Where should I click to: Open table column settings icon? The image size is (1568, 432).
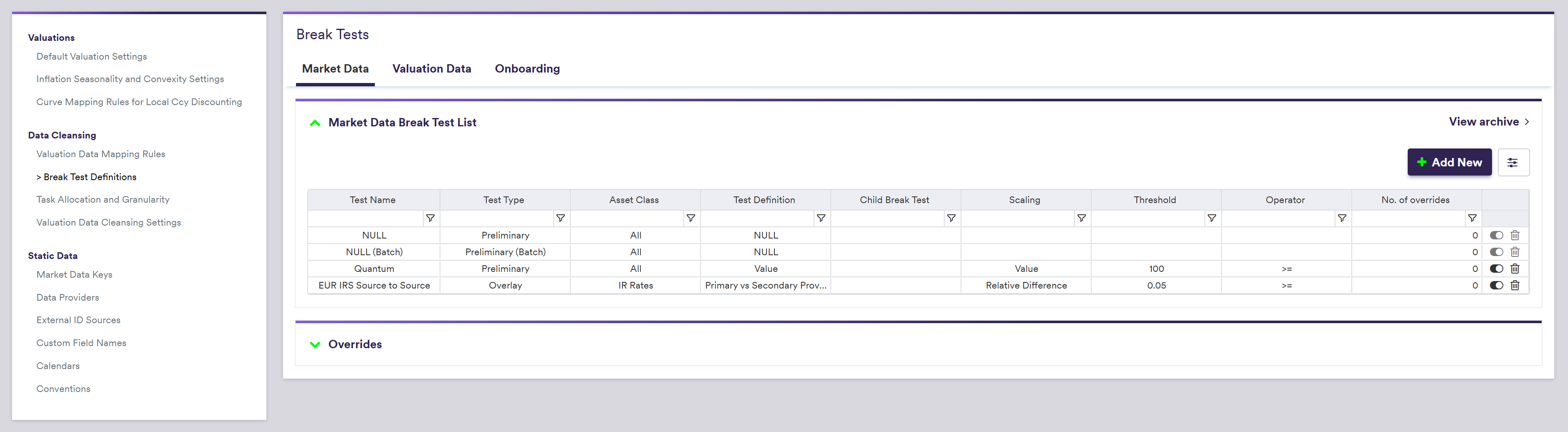(x=1512, y=162)
